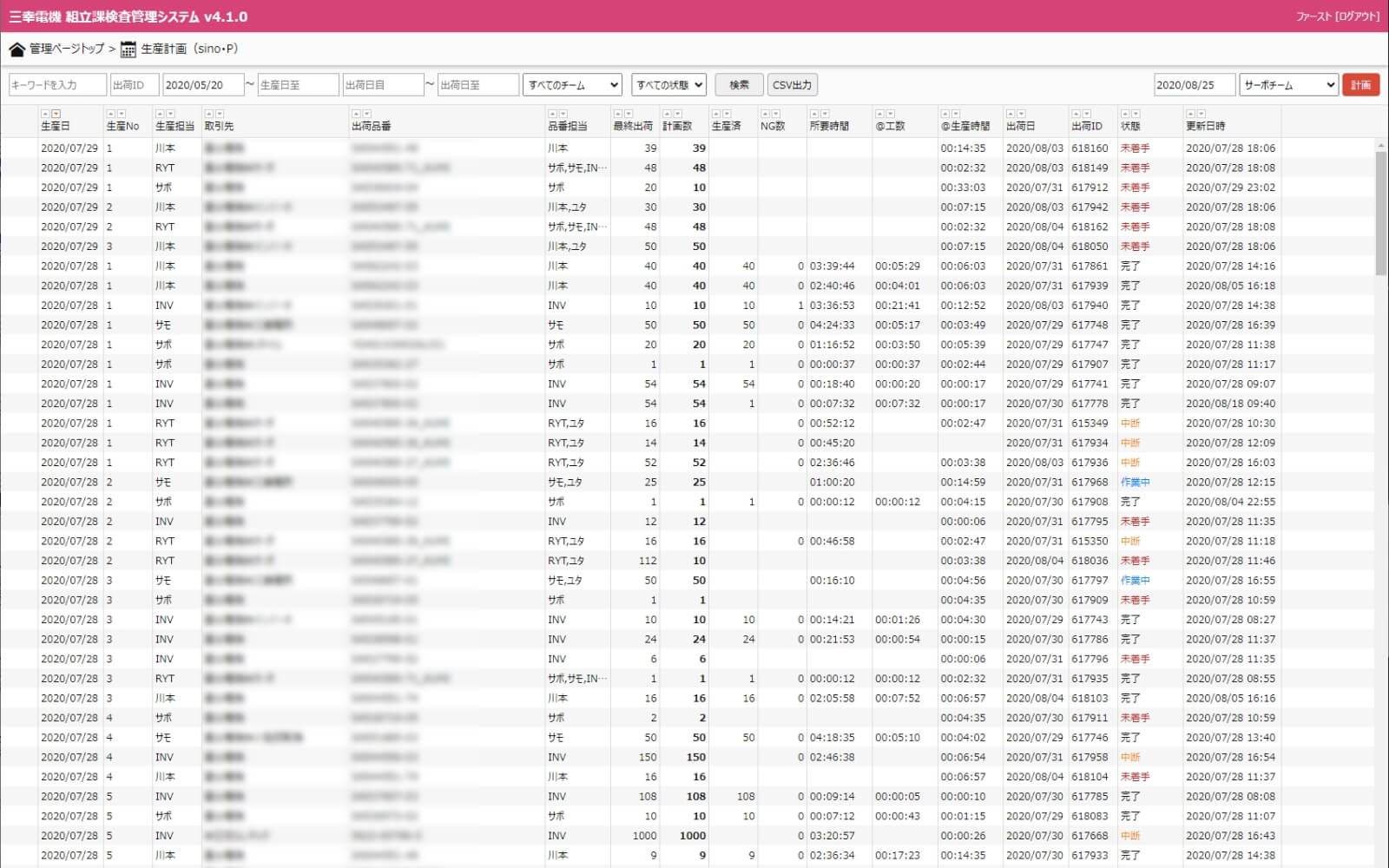
Task: Click the 生産日 column header label
Action: (x=56, y=126)
